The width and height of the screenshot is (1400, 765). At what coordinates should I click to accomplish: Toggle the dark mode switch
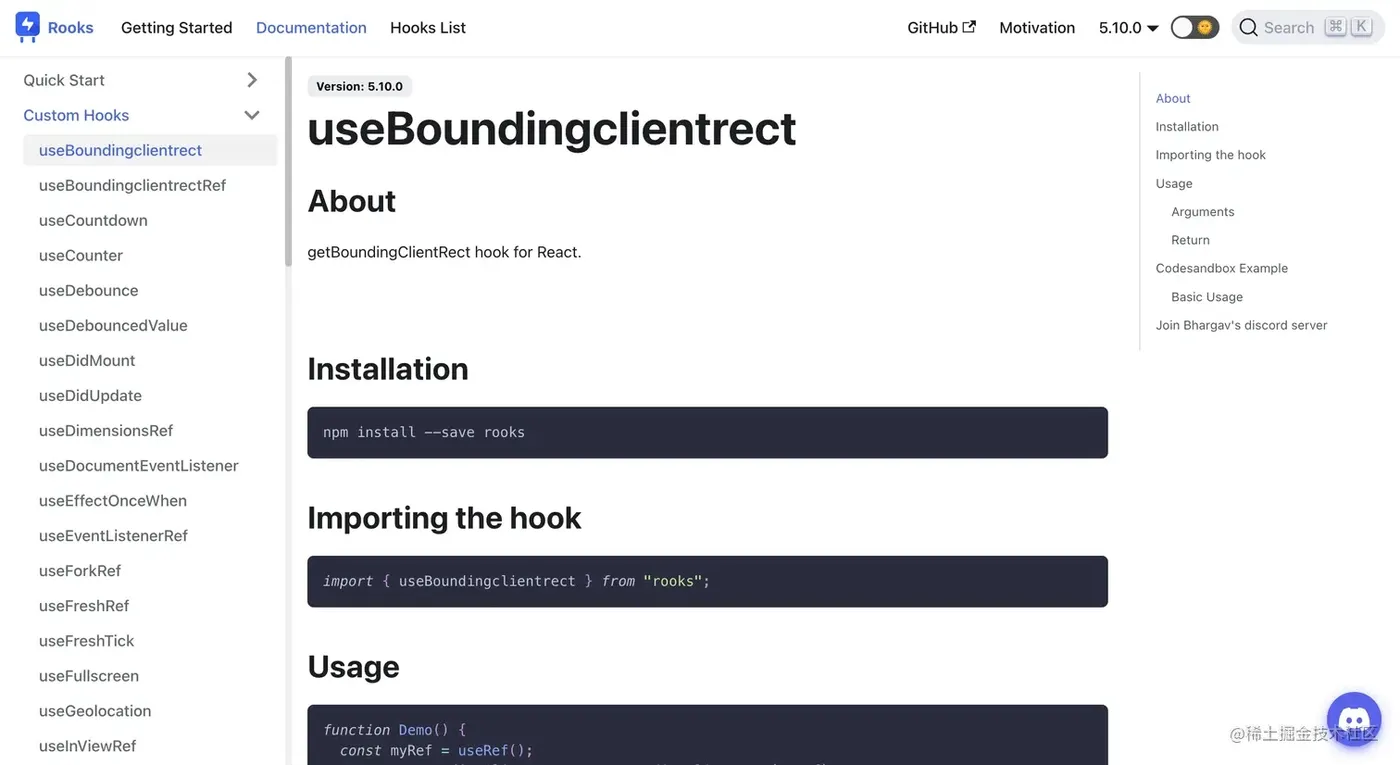1194,28
